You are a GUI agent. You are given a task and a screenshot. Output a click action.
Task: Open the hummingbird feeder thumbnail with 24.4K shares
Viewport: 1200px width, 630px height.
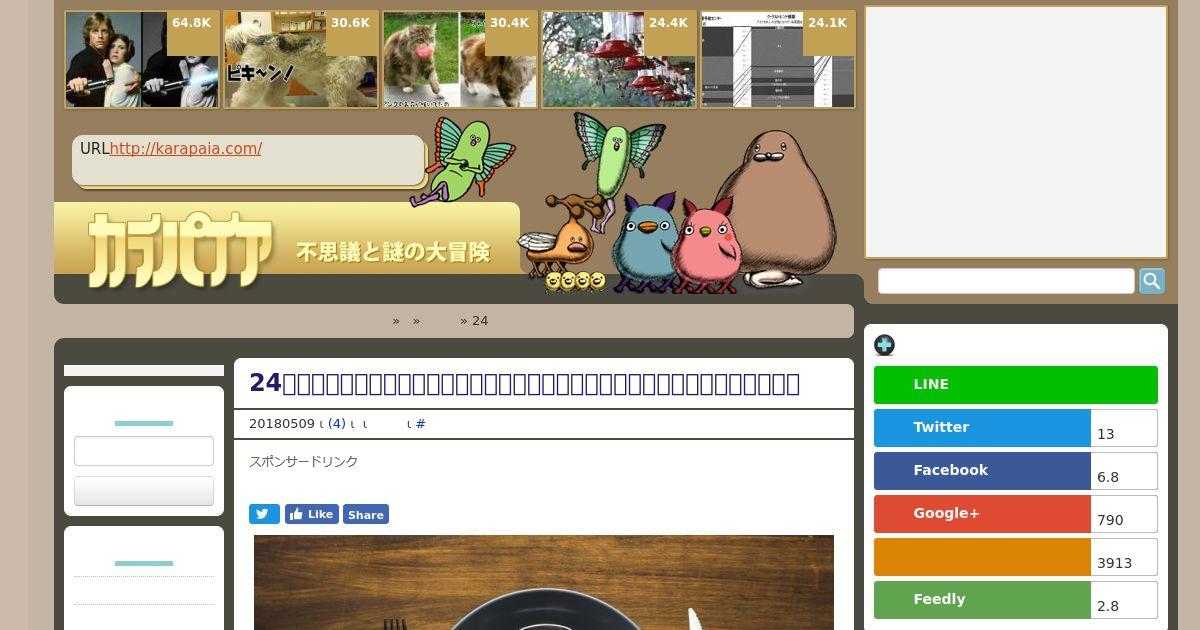coord(619,59)
